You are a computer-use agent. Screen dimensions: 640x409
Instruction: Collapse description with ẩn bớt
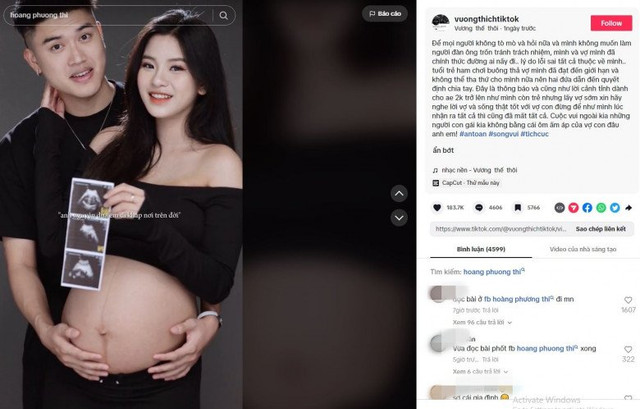(x=443, y=150)
